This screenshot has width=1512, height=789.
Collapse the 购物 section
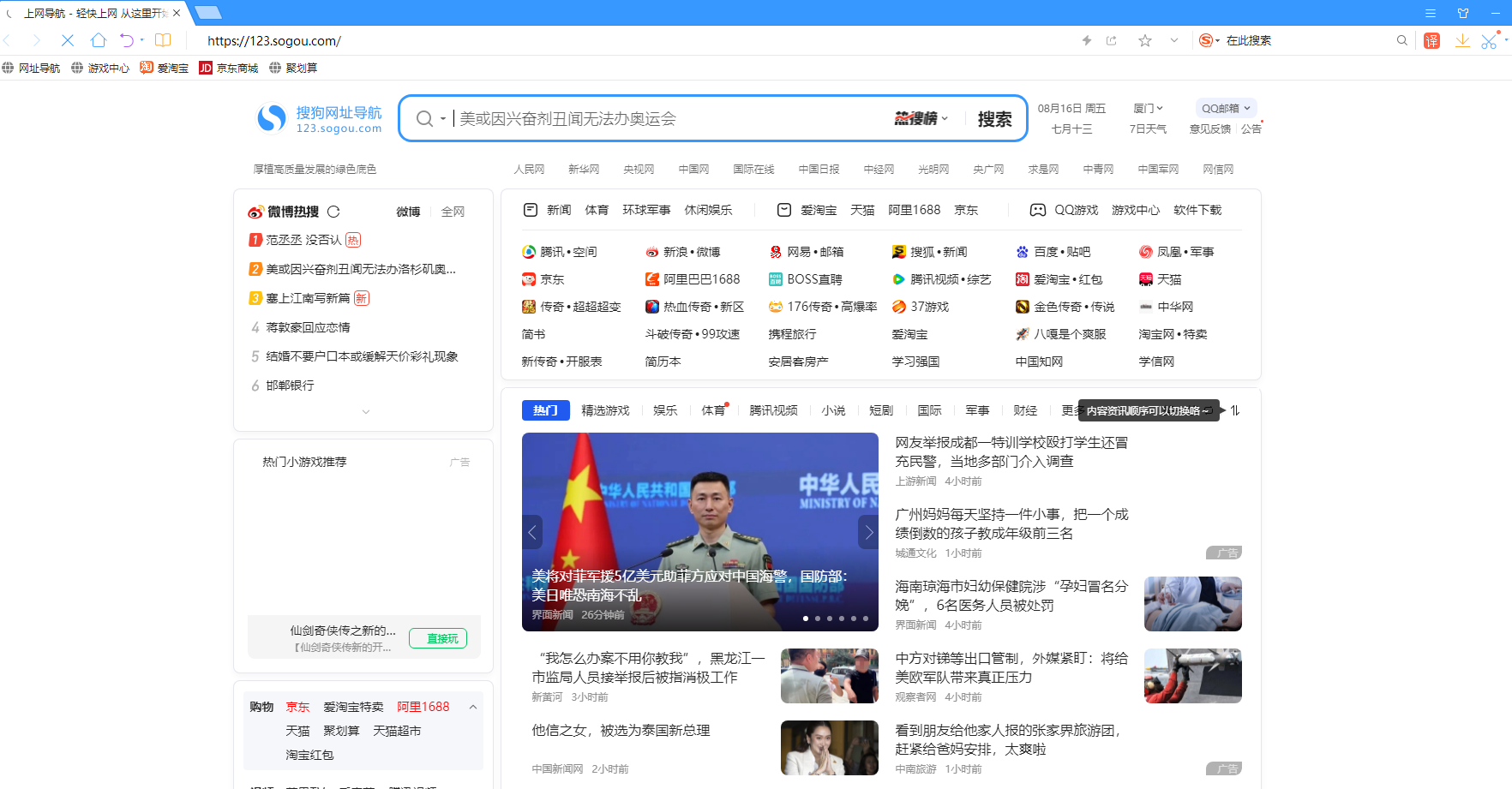473,707
